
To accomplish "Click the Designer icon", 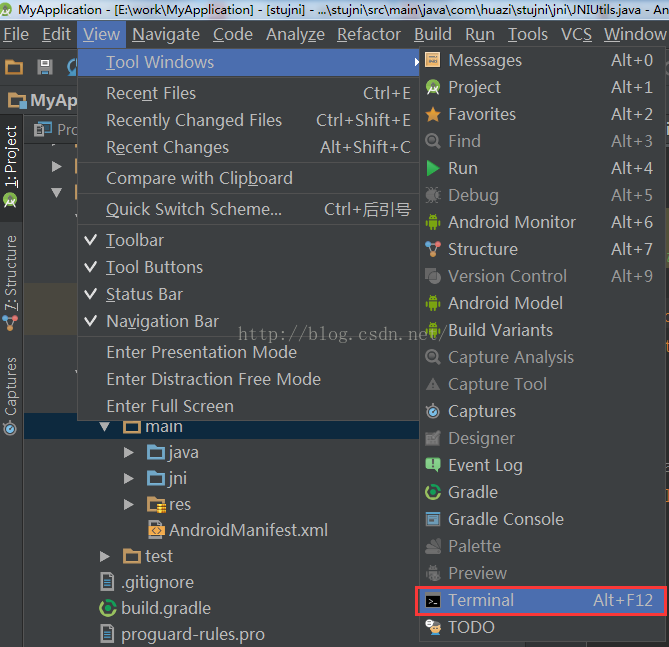I will (x=433, y=438).
